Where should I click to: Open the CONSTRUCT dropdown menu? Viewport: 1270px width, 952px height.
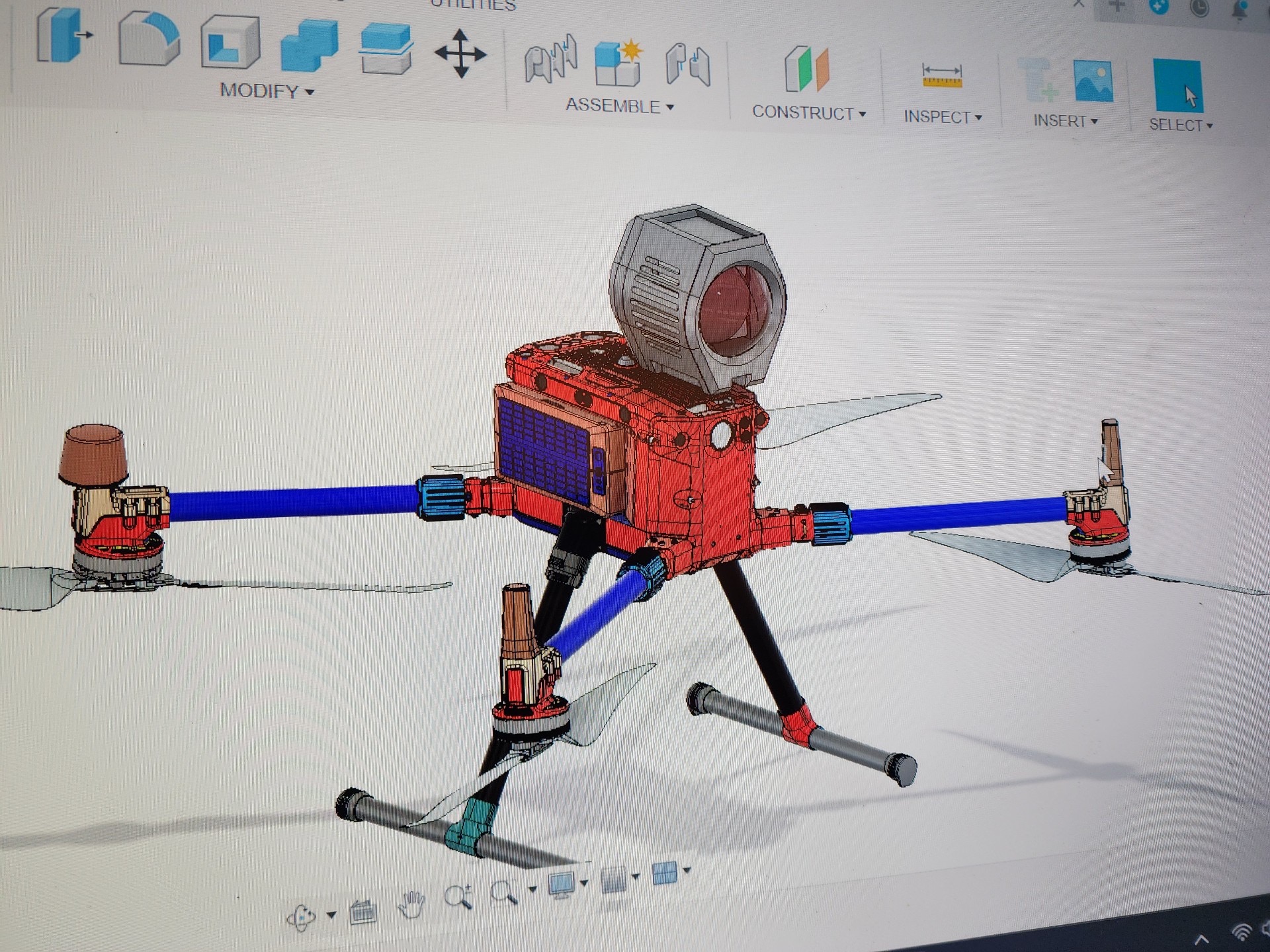808,112
